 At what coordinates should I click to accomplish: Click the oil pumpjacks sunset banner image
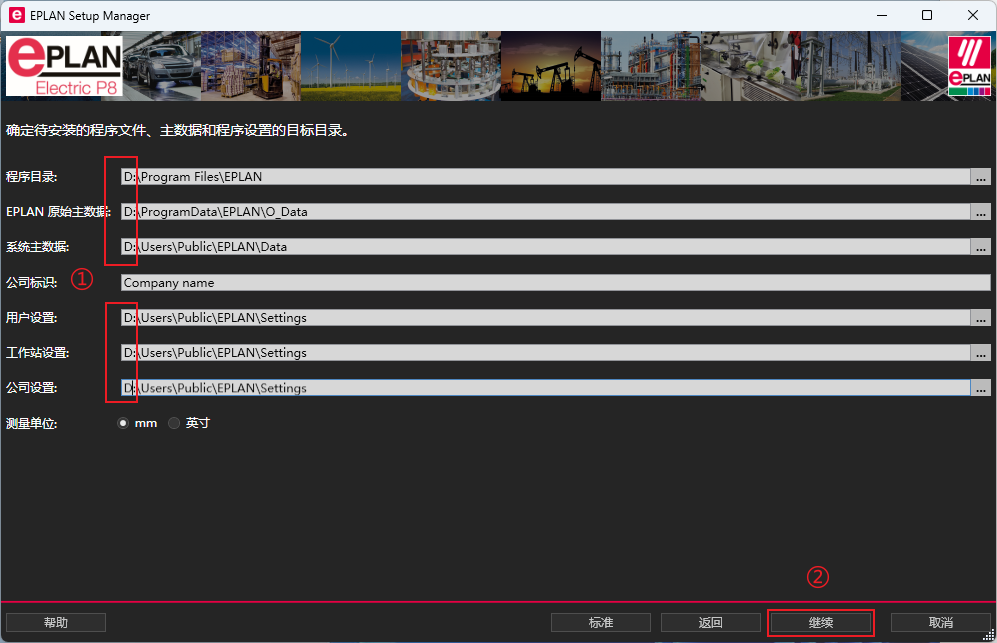tap(551, 66)
